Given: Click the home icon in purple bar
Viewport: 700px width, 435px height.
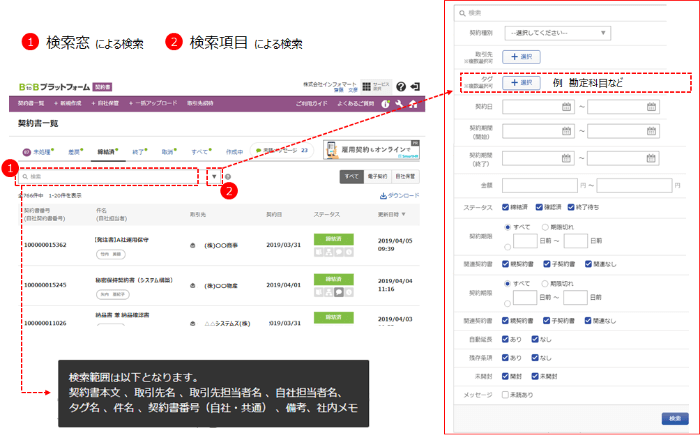Looking at the screenshot, I should [414, 104].
